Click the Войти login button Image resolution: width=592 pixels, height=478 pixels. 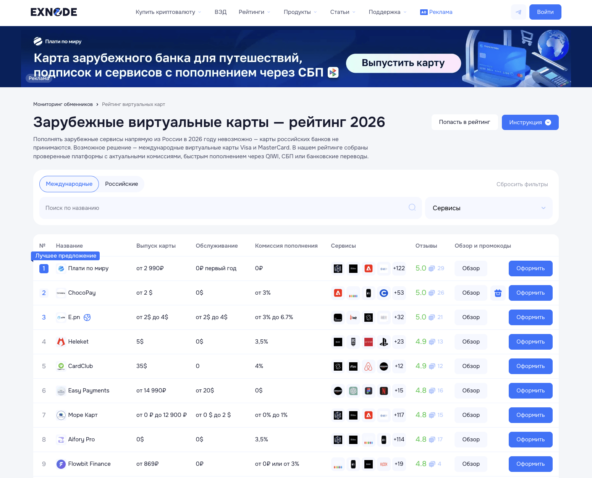pyautogui.click(x=545, y=12)
